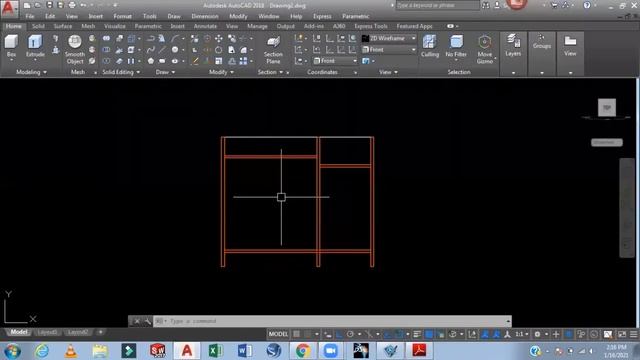Activate the Extrude tool

click(x=35, y=45)
